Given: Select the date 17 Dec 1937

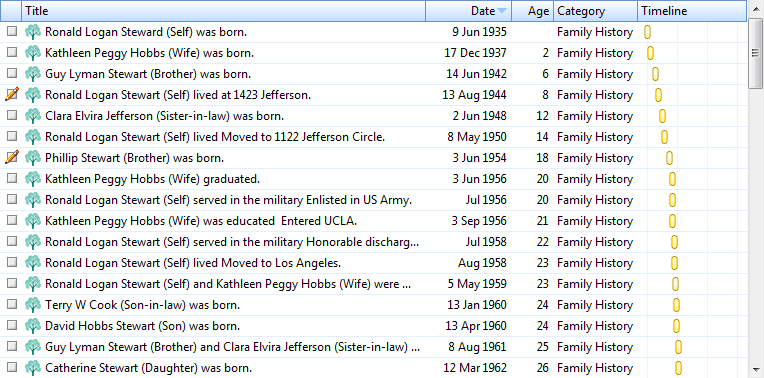Looking at the screenshot, I should (x=475, y=53).
